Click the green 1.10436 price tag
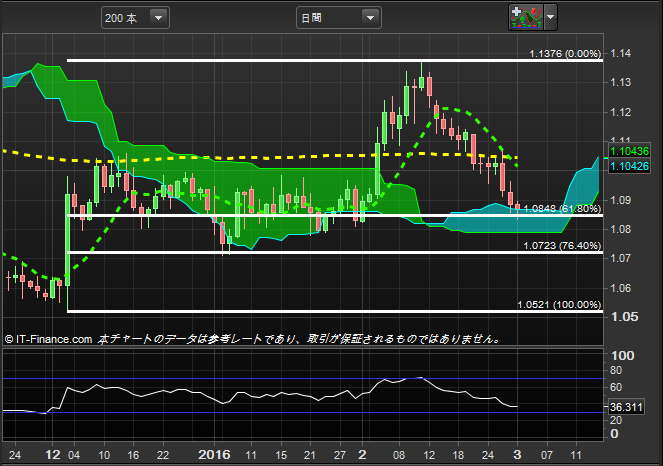 tap(629, 151)
